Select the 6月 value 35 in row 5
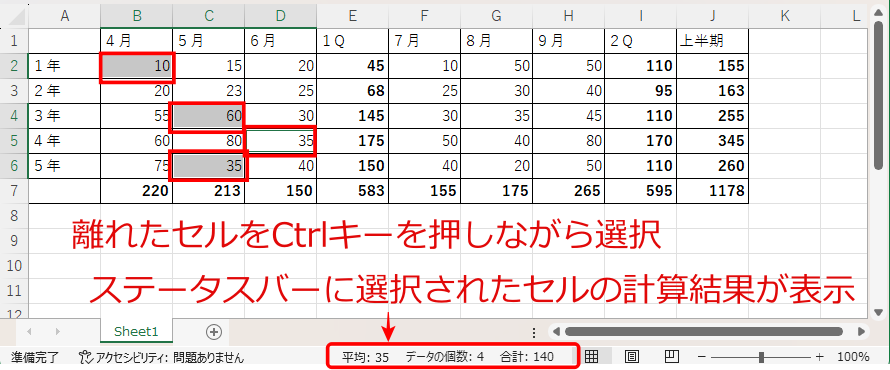Viewport: 890px width, 370px height. click(280, 141)
